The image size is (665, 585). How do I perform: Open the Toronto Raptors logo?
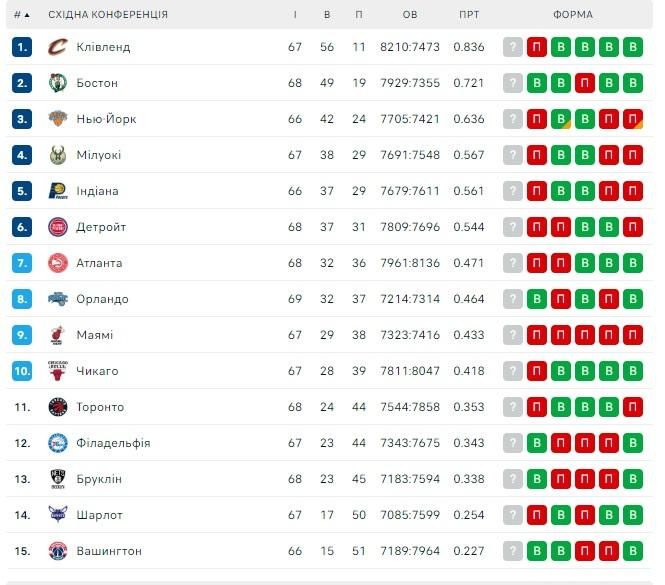point(58,407)
